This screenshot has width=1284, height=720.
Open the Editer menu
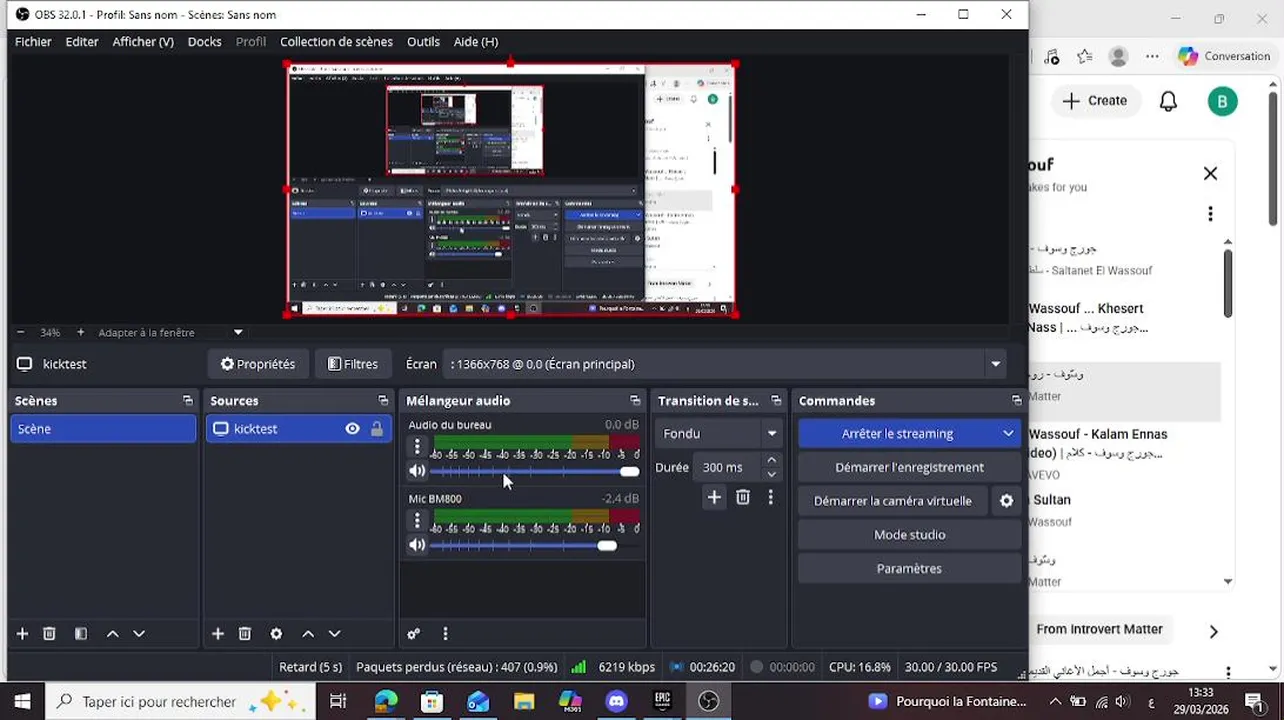82,42
